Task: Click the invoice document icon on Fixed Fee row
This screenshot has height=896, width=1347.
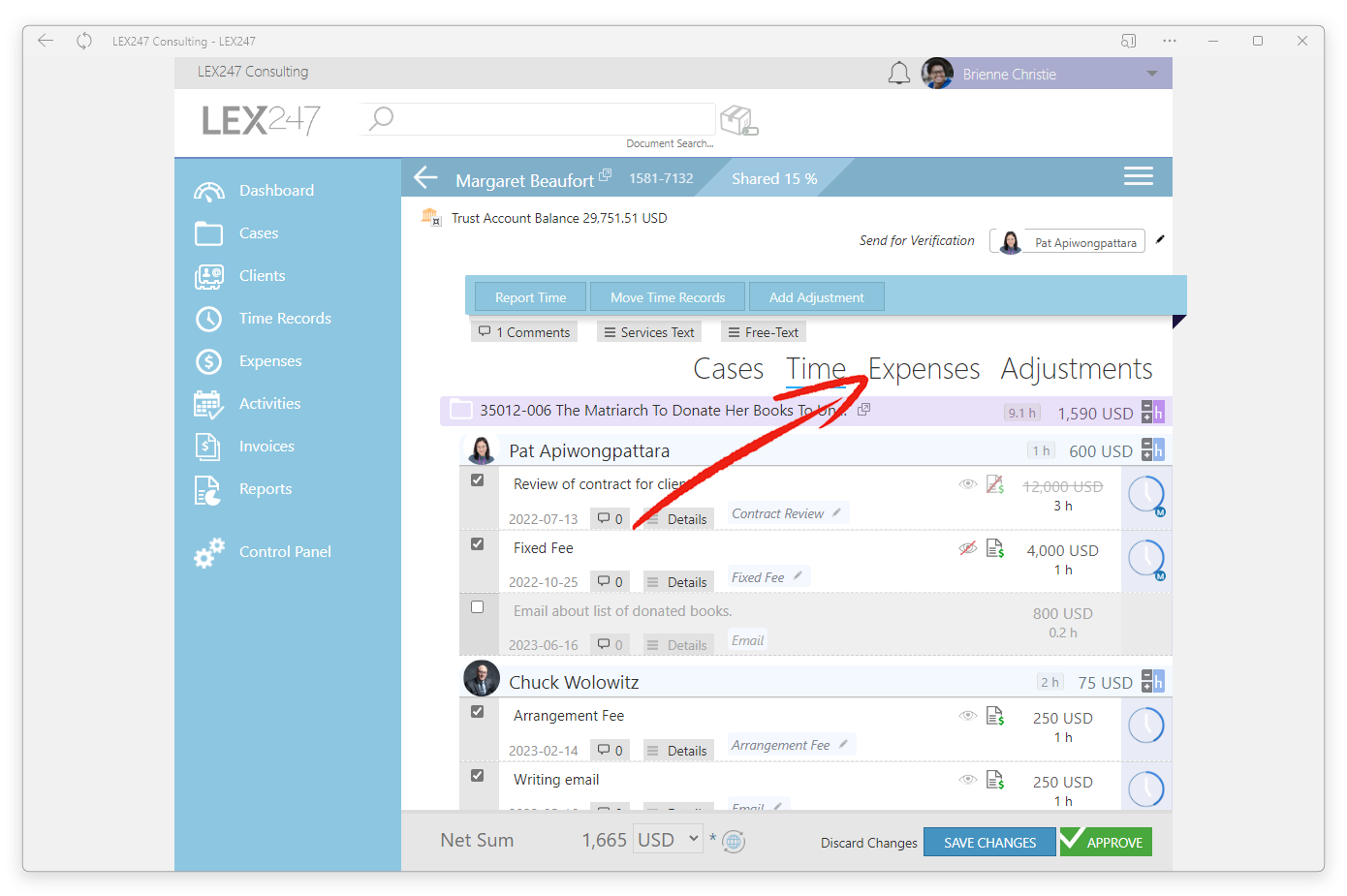Action: click(x=995, y=548)
